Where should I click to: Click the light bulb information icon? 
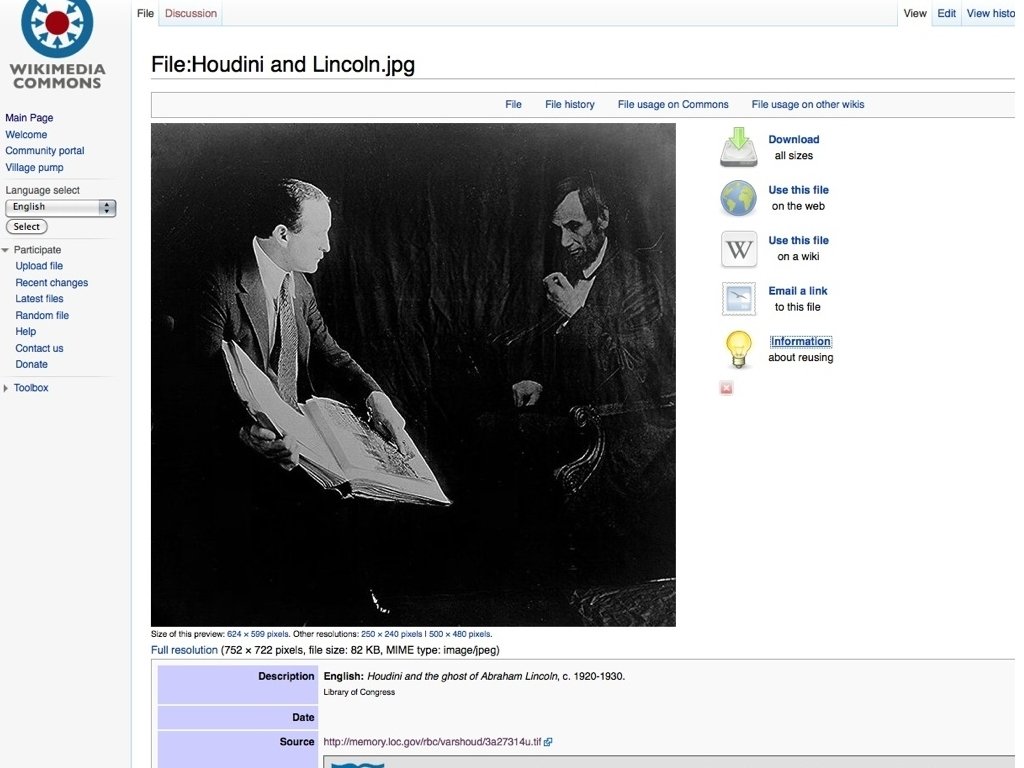tap(739, 349)
